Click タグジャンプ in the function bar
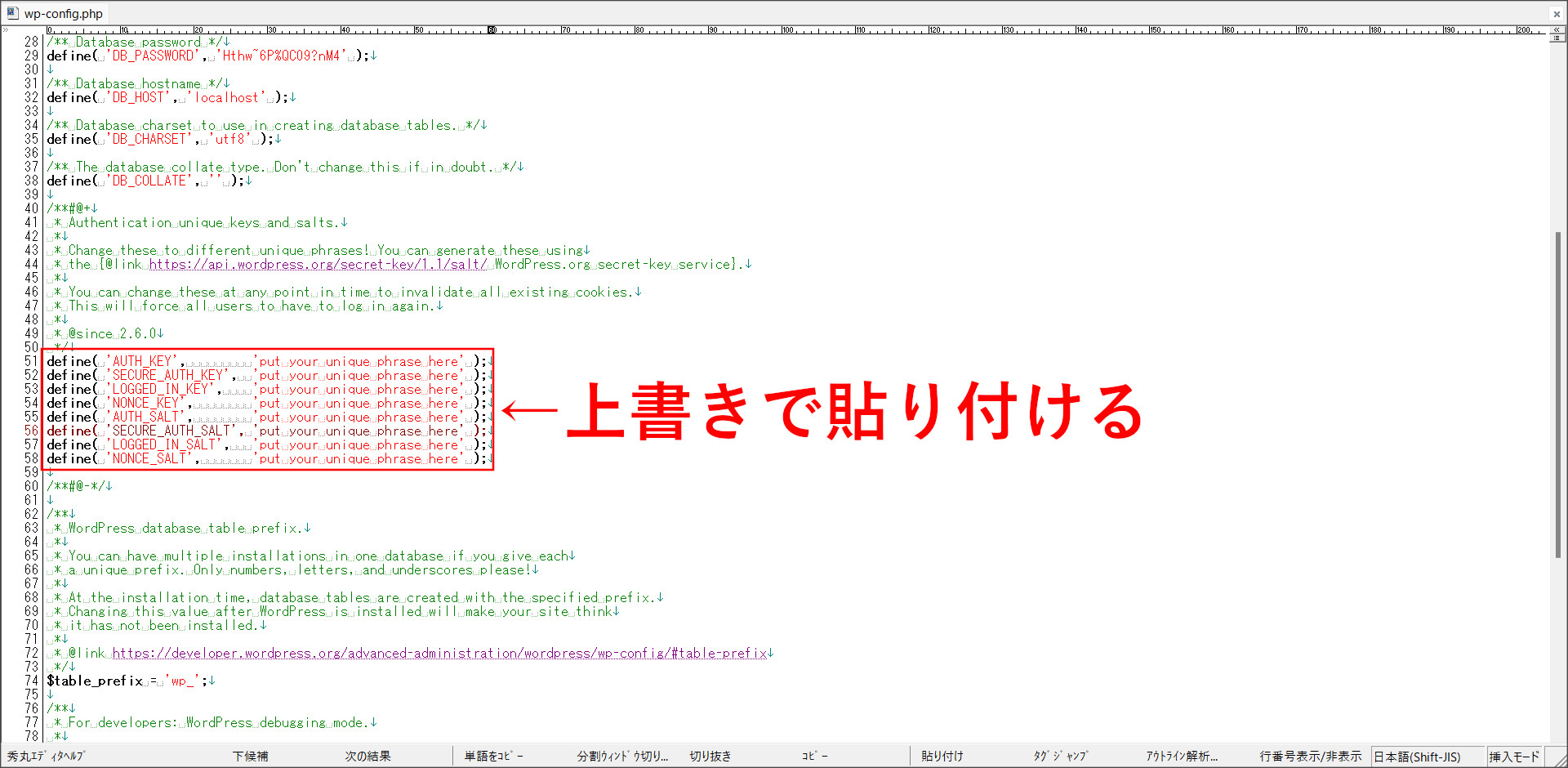The height and width of the screenshot is (768, 1568). coord(1060,757)
